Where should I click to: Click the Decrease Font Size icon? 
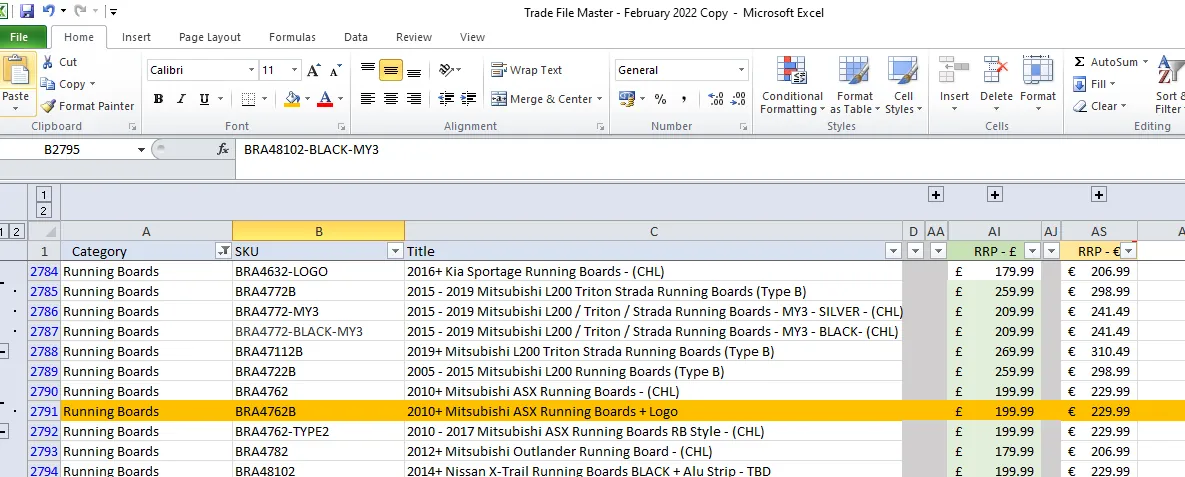pos(336,70)
